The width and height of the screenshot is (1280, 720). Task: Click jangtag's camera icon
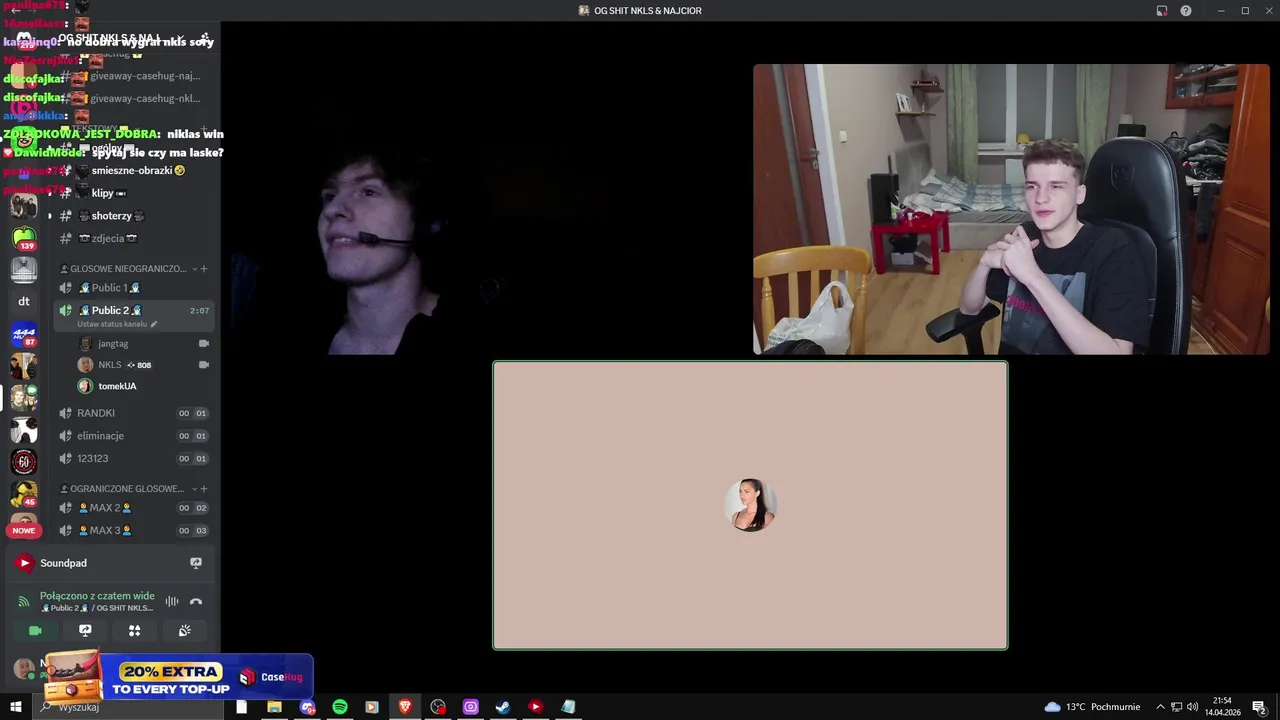[204, 344]
